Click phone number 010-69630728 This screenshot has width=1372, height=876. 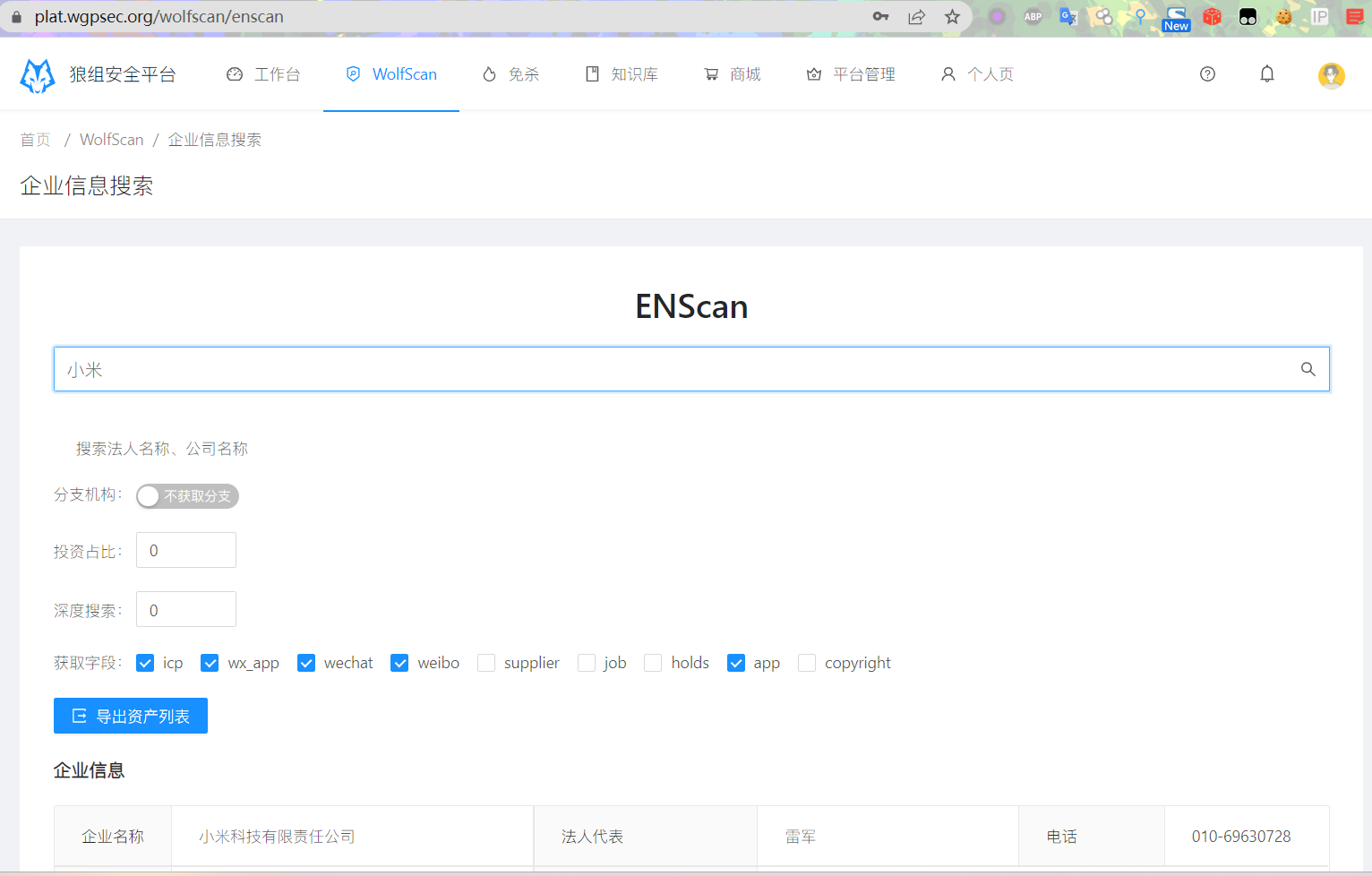(1241, 837)
